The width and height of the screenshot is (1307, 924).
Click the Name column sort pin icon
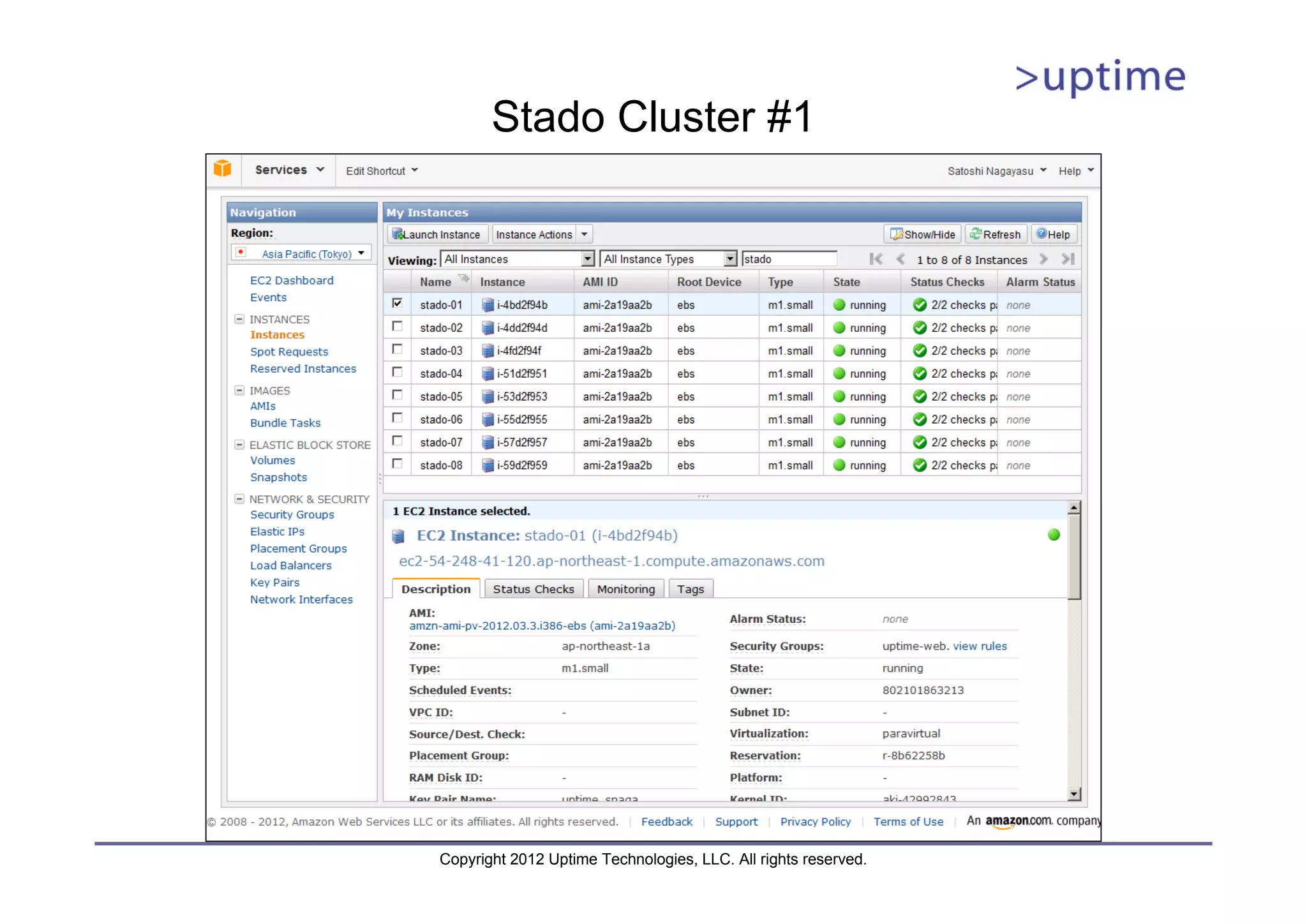point(464,278)
